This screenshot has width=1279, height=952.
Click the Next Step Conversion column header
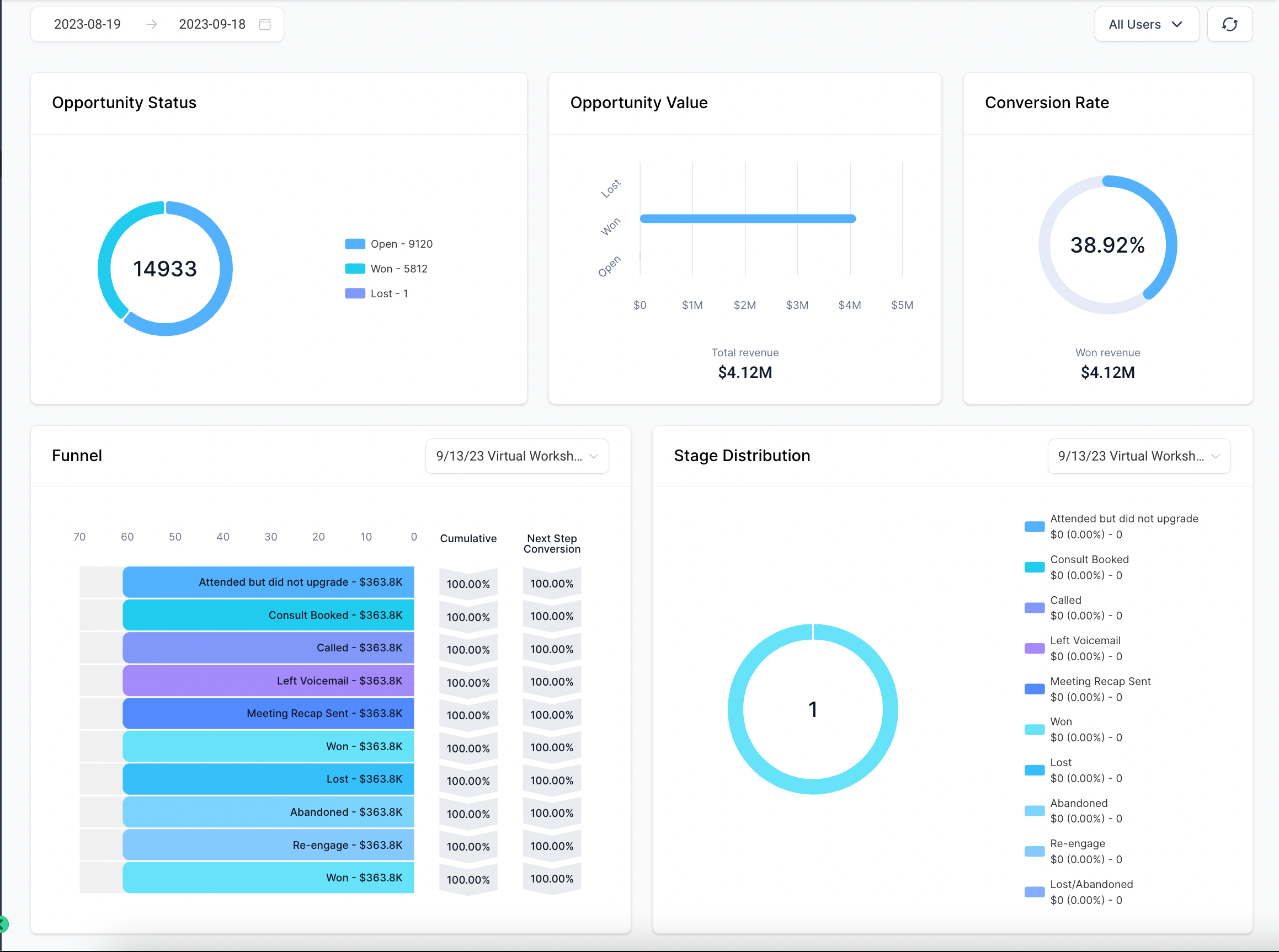coord(552,543)
